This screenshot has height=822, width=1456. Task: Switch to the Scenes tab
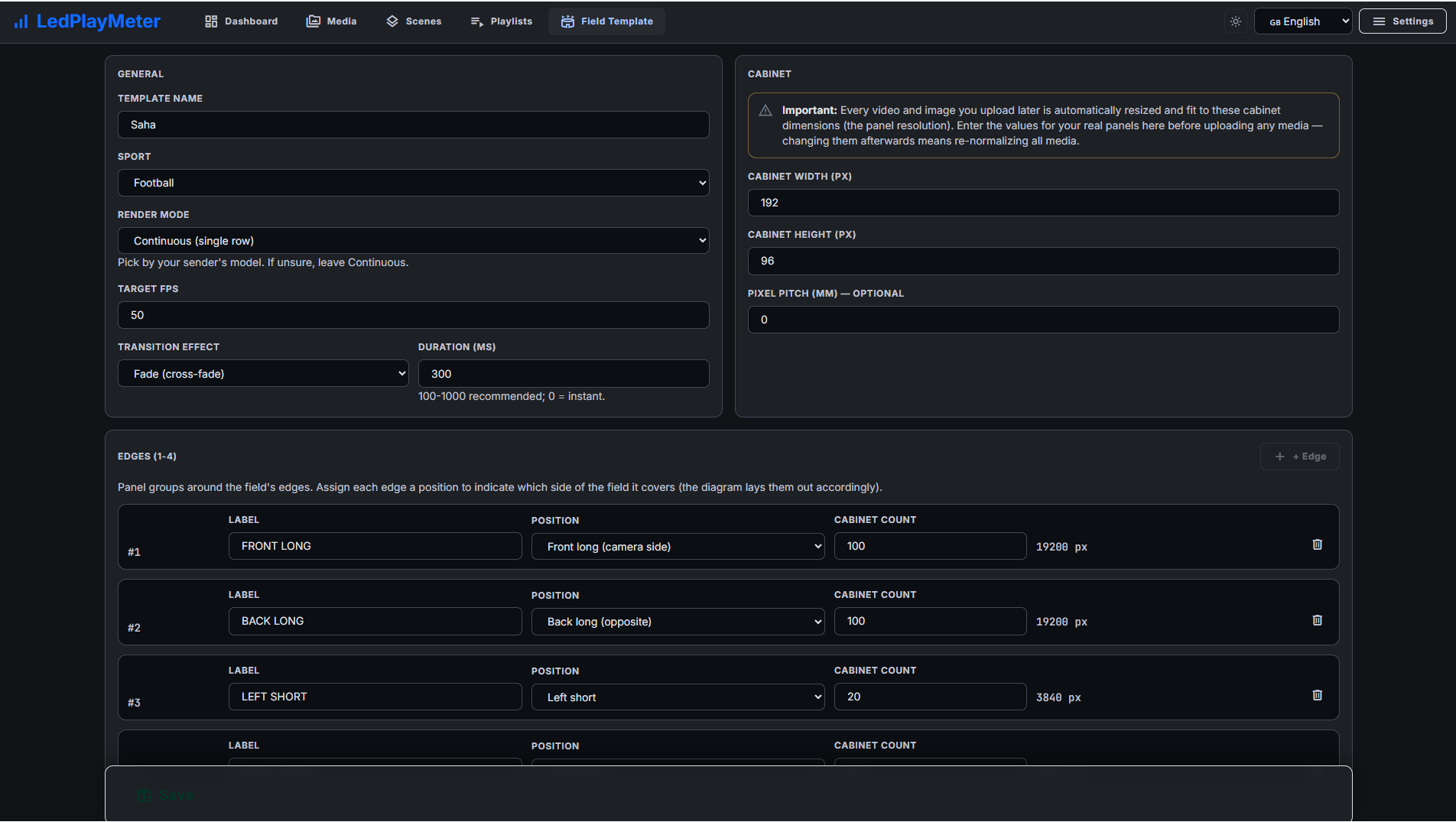[414, 21]
